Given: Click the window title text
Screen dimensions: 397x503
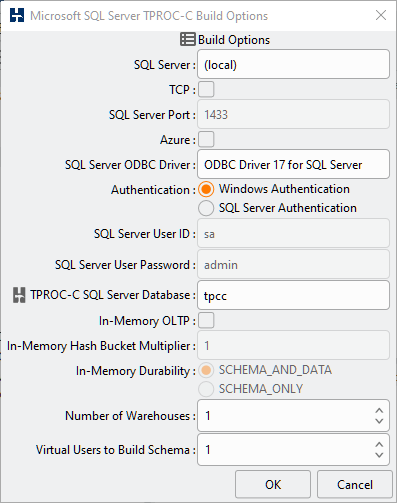Looking at the screenshot, I should click(x=149, y=16).
